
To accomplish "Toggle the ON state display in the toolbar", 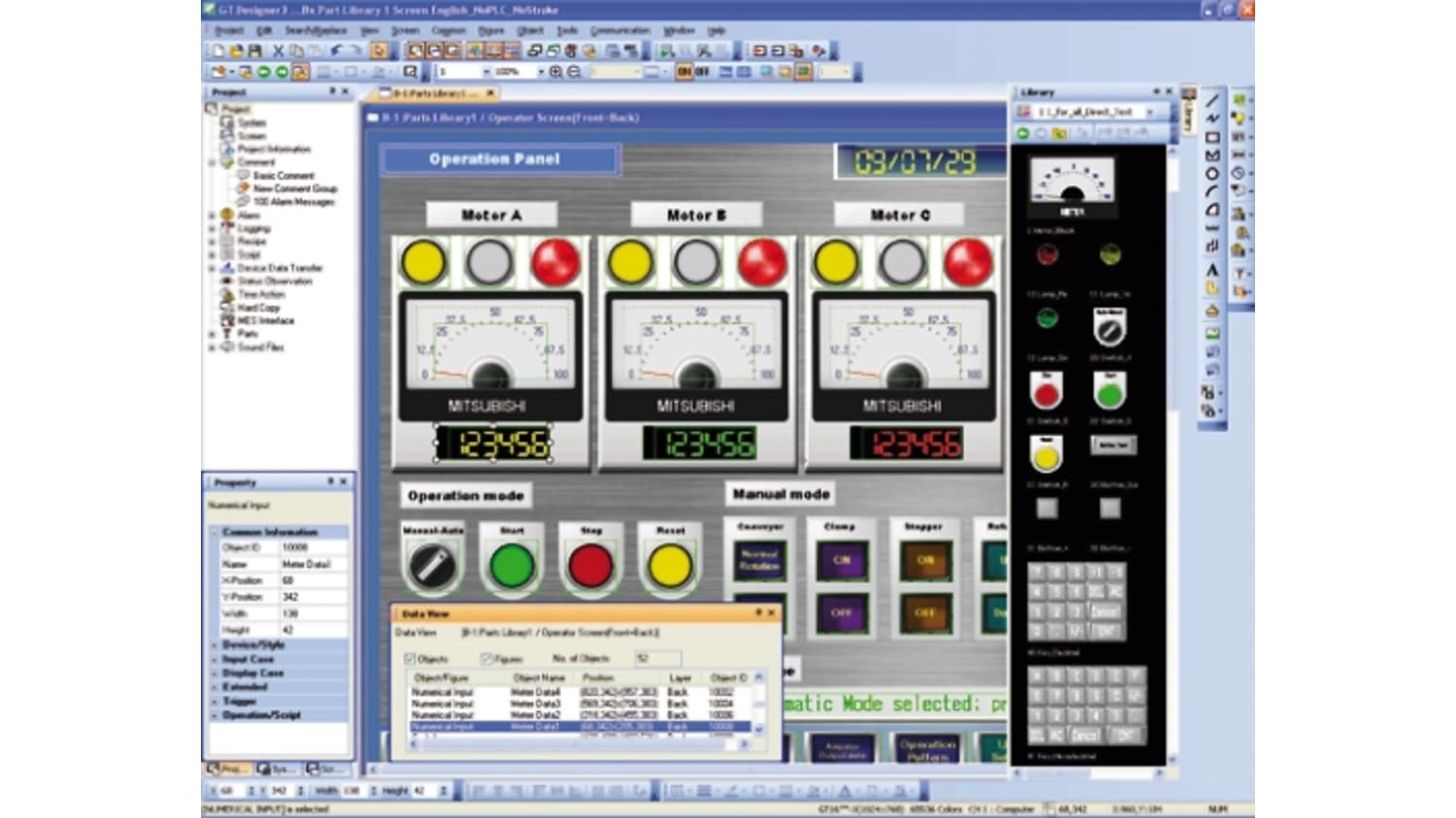I will point(683,71).
